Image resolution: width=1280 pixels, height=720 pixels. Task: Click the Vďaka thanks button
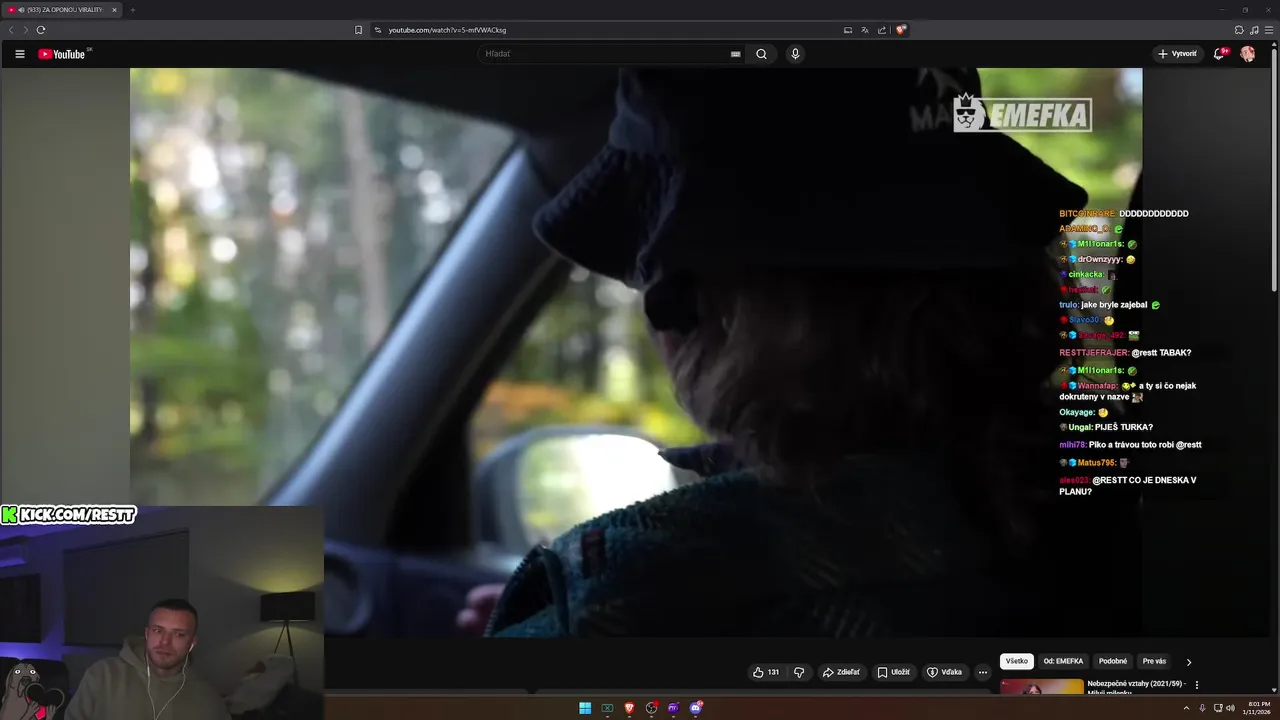pos(945,672)
